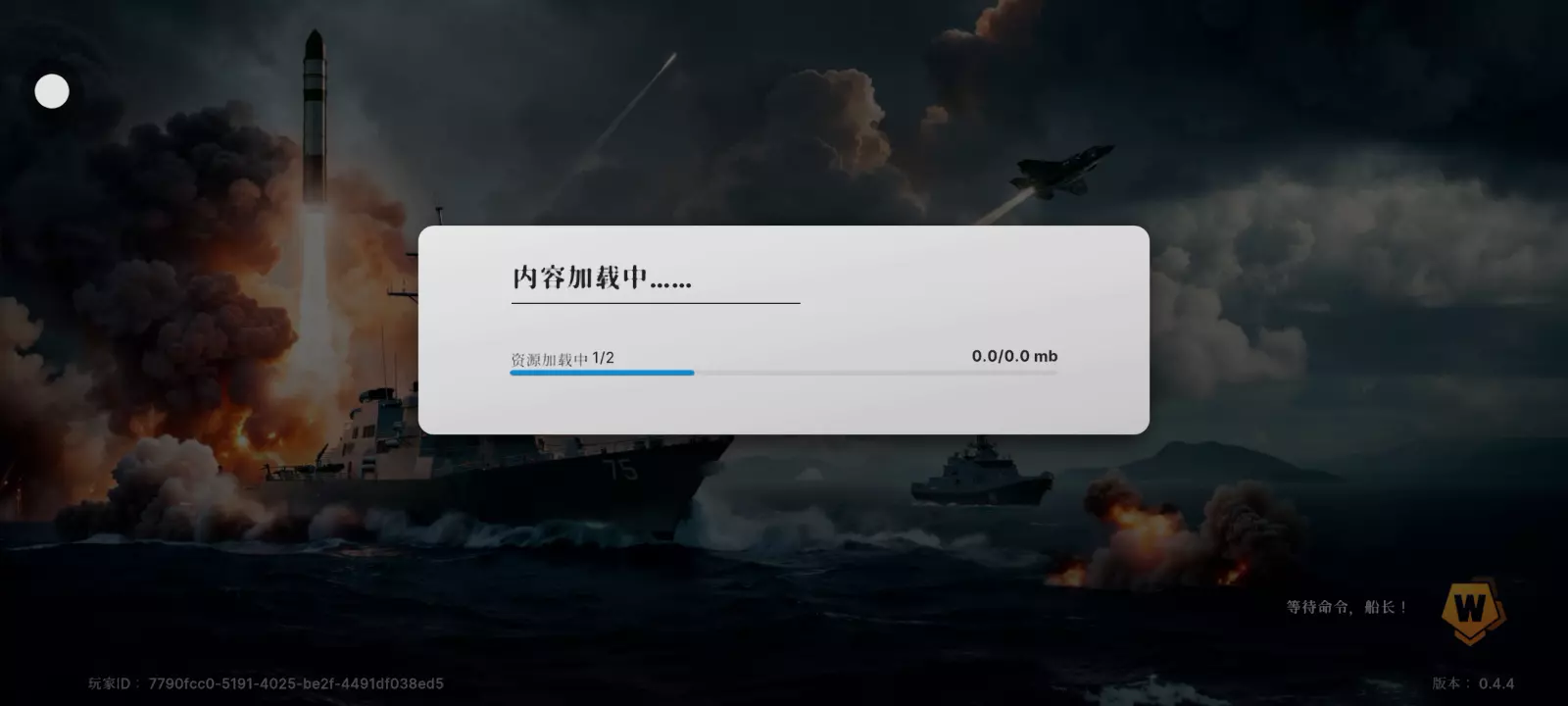This screenshot has width=1568, height=706.
Task: Click the underline beneath the dialog title
Action: (656, 303)
